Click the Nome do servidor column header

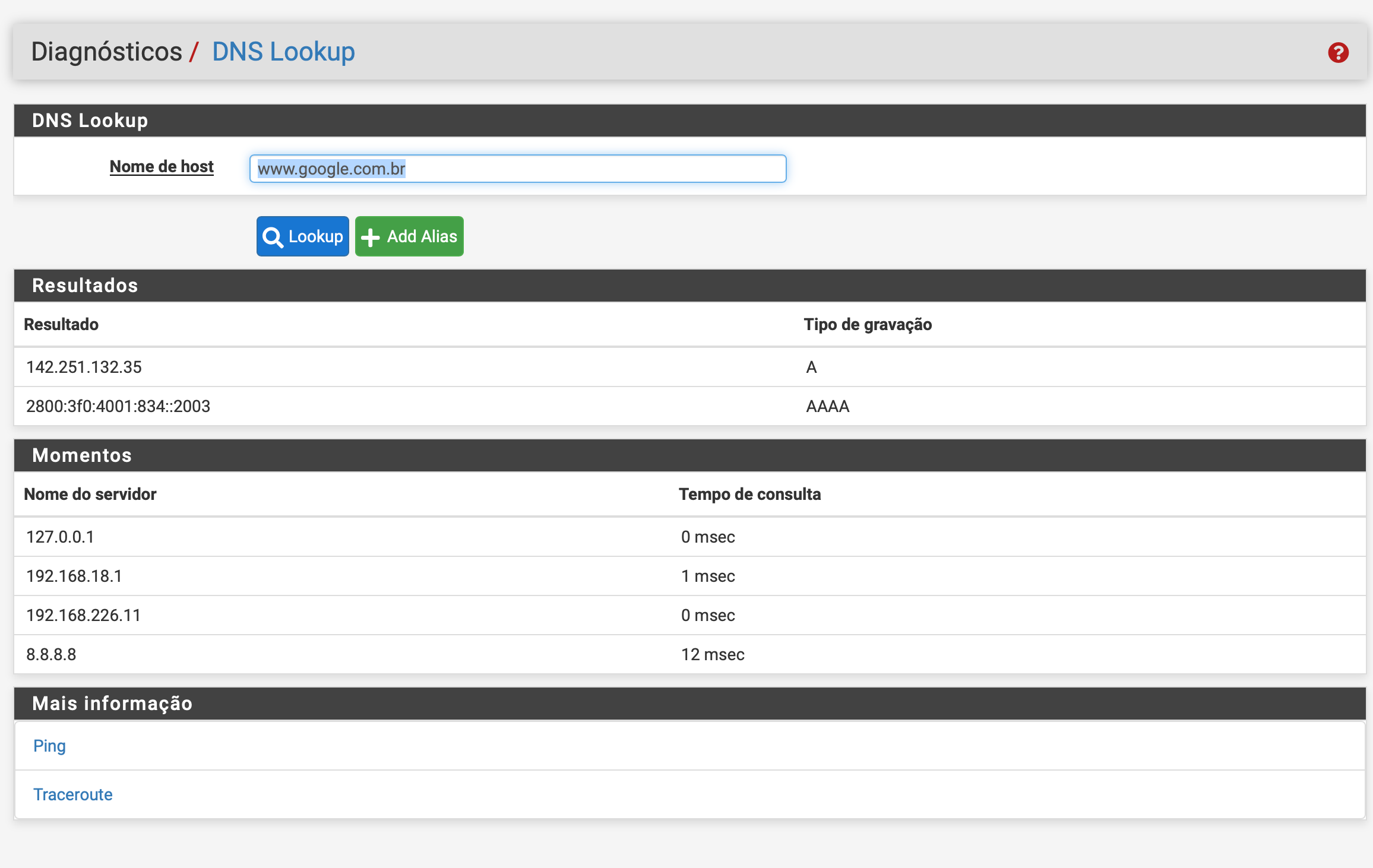click(90, 494)
